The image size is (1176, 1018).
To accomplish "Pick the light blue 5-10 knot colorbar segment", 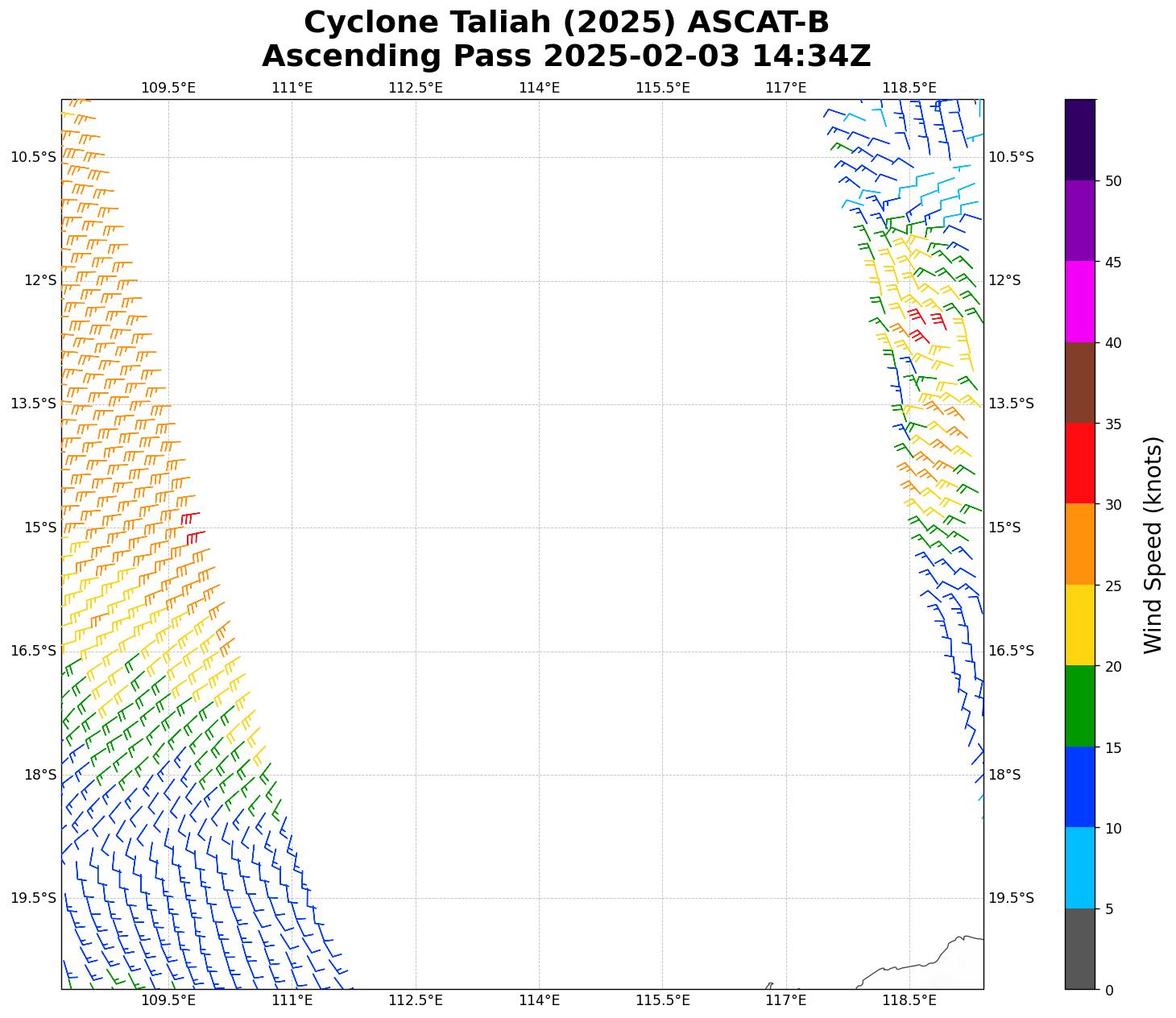I will (1079, 867).
